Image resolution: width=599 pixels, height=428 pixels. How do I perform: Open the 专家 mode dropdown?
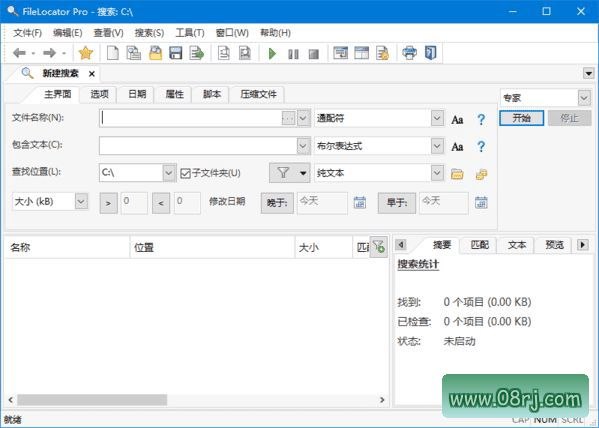click(x=584, y=98)
